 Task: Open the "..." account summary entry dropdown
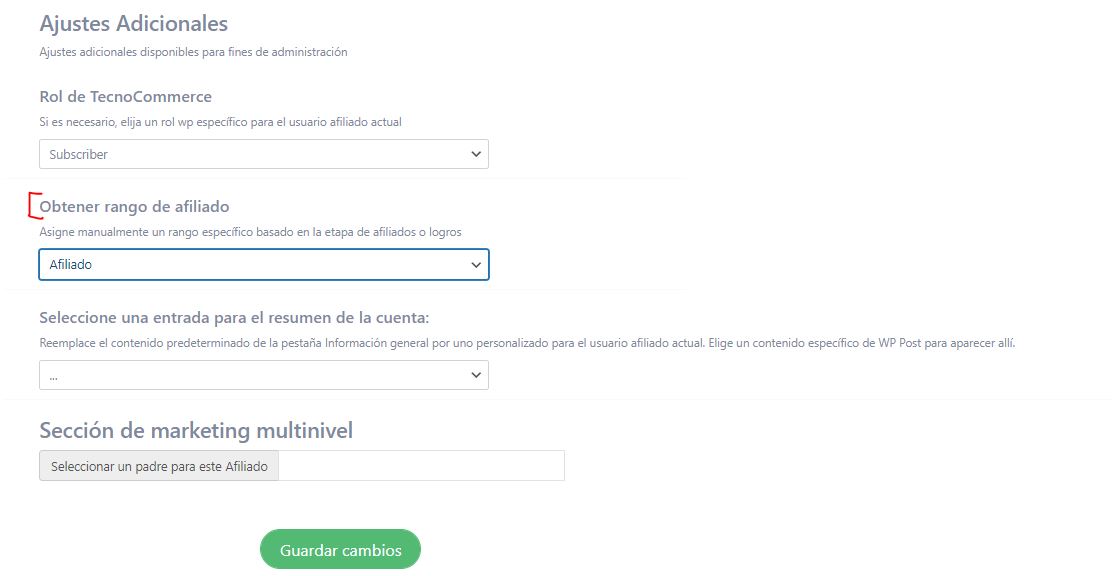pos(263,374)
